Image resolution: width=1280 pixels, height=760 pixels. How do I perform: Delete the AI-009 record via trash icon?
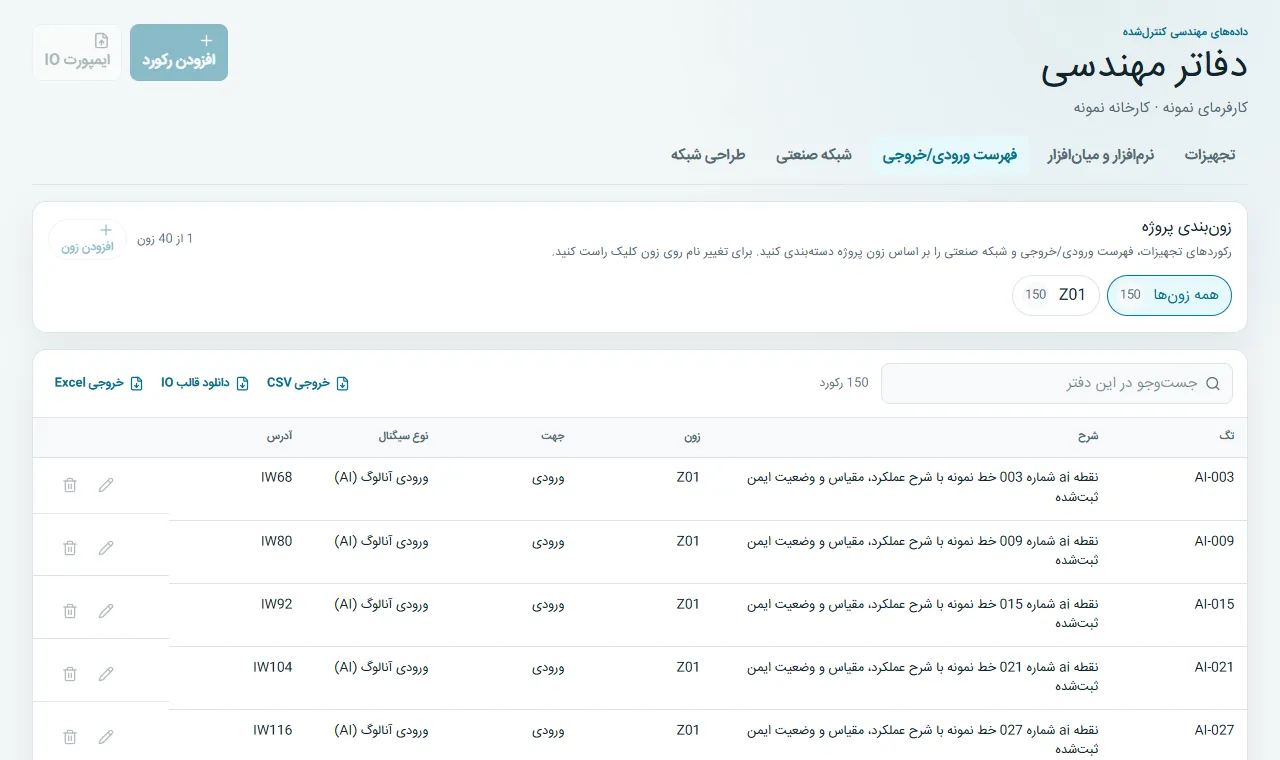pos(70,548)
